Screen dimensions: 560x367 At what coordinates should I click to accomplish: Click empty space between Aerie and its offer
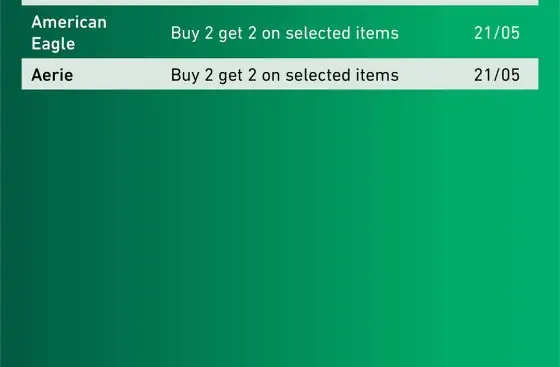coord(121,75)
